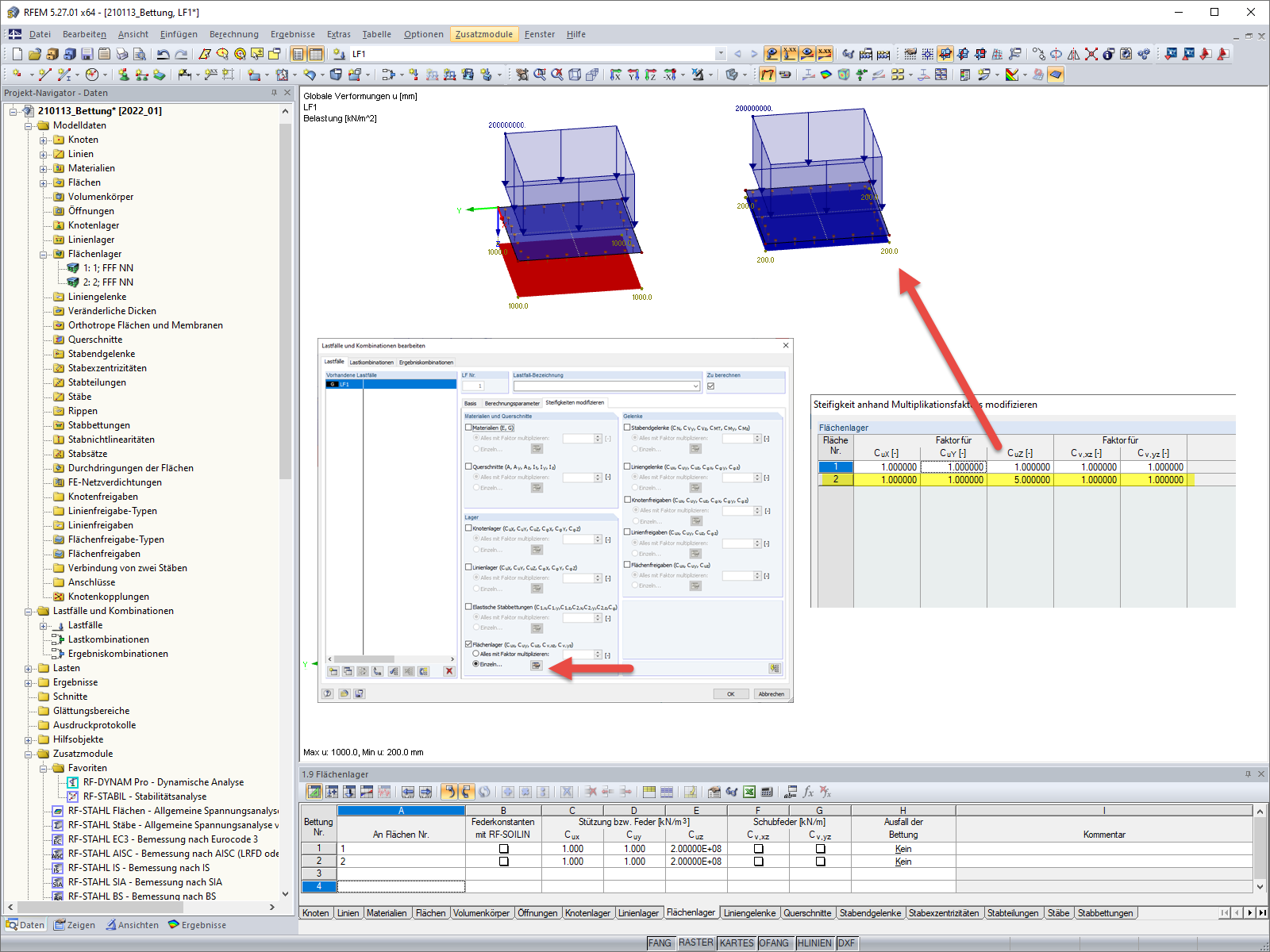Open the LF1 load case dropdown arrow
Screen dimensions: 1270x952
(721, 54)
